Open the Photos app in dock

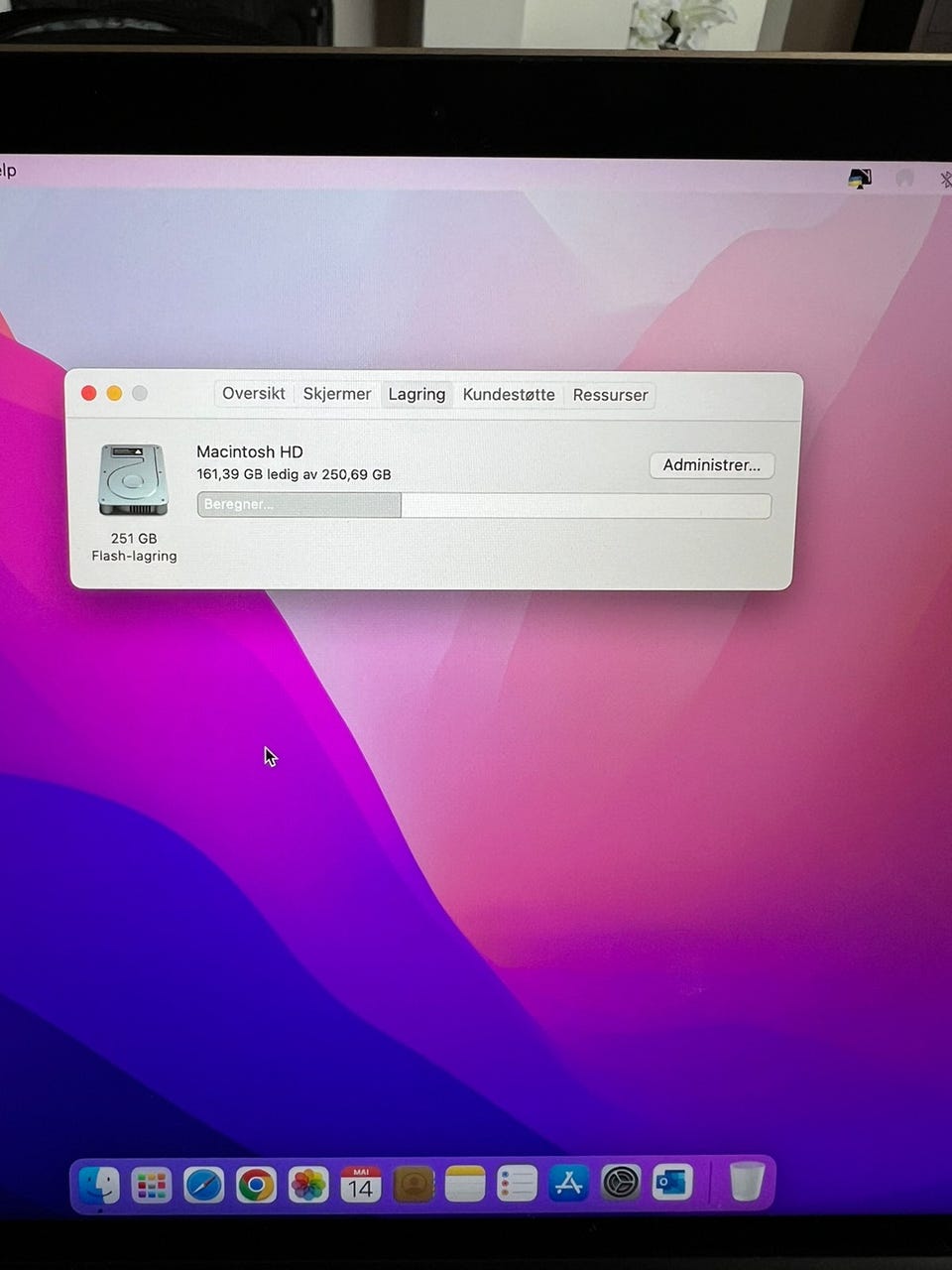click(308, 1185)
